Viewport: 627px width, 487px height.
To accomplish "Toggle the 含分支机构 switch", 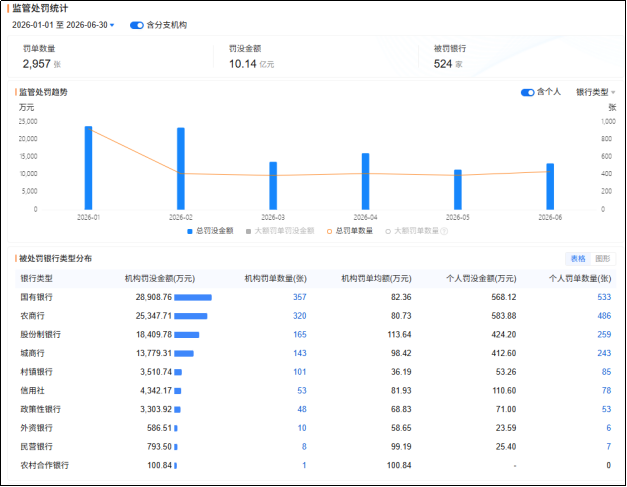I will click(x=136, y=25).
